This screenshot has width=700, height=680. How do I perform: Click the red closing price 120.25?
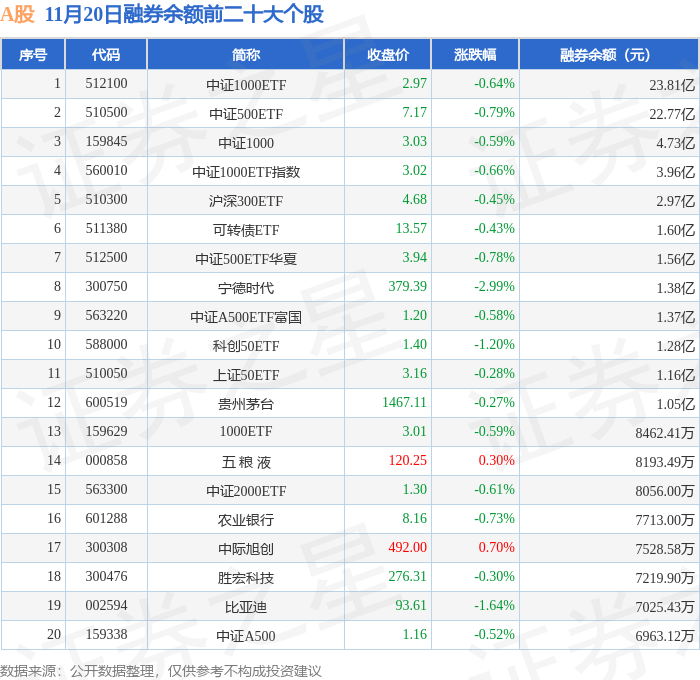[x=408, y=460]
